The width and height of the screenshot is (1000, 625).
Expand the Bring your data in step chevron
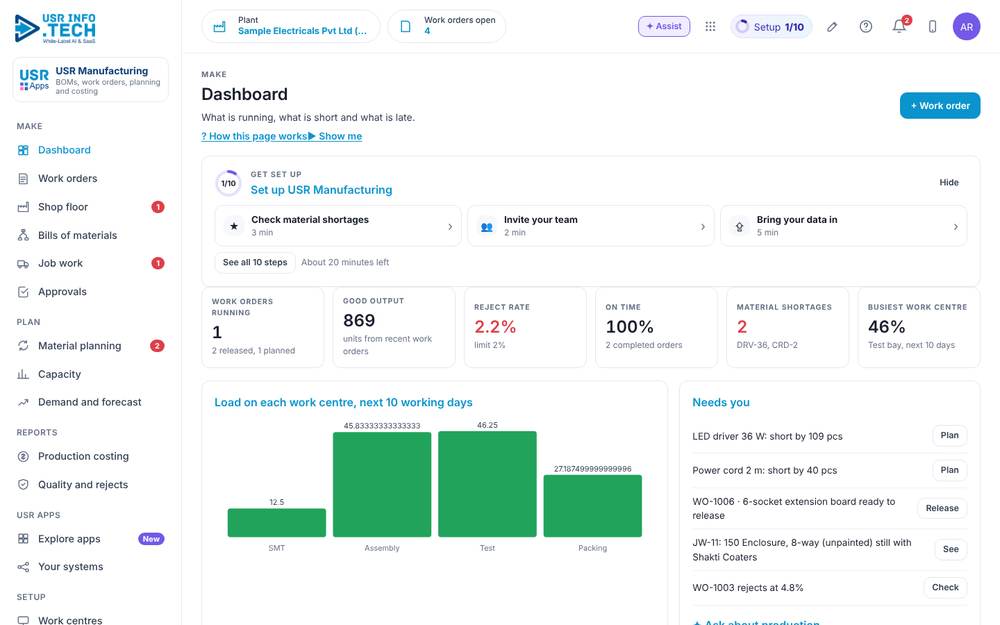(955, 226)
